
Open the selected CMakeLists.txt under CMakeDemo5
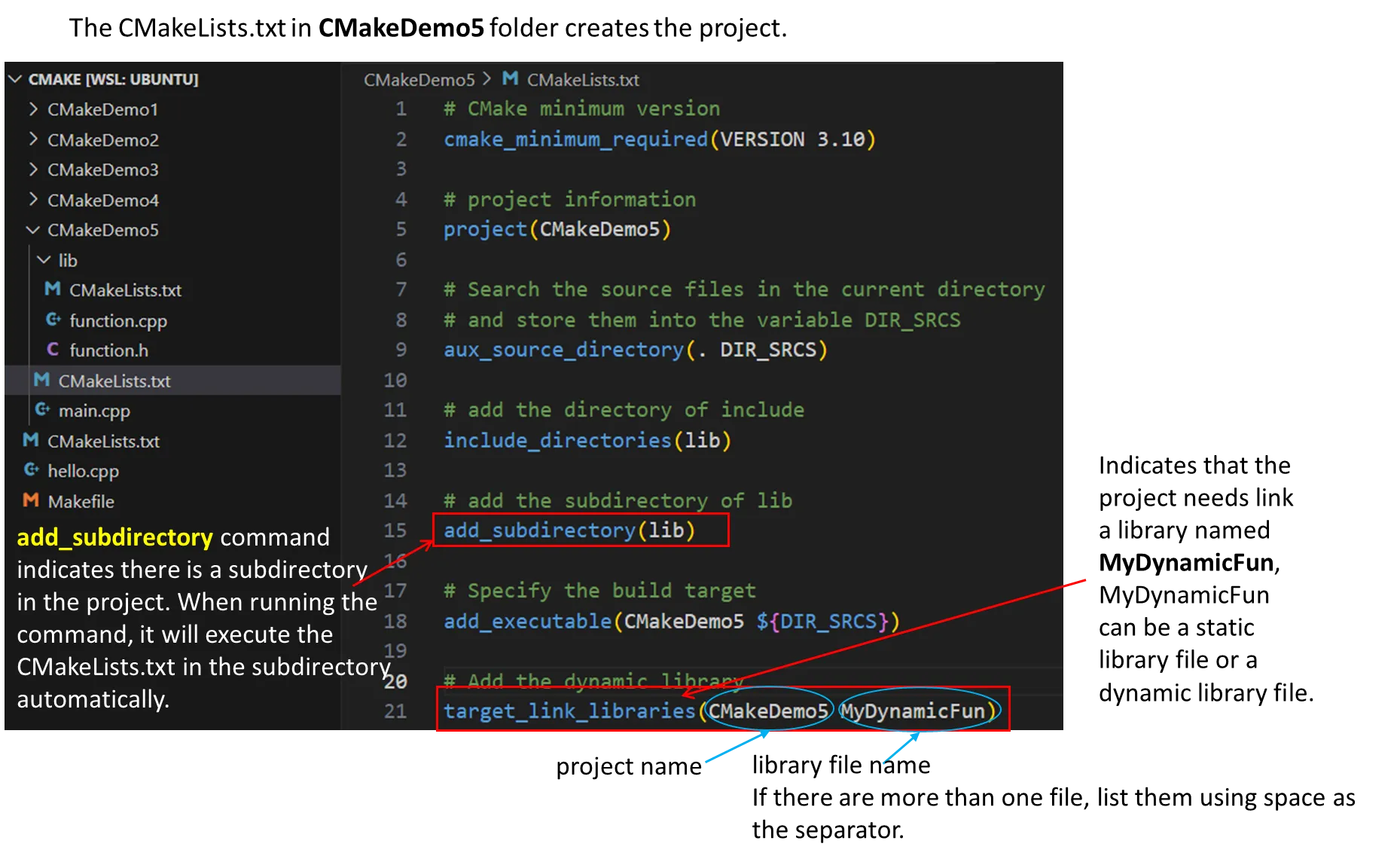click(x=114, y=381)
